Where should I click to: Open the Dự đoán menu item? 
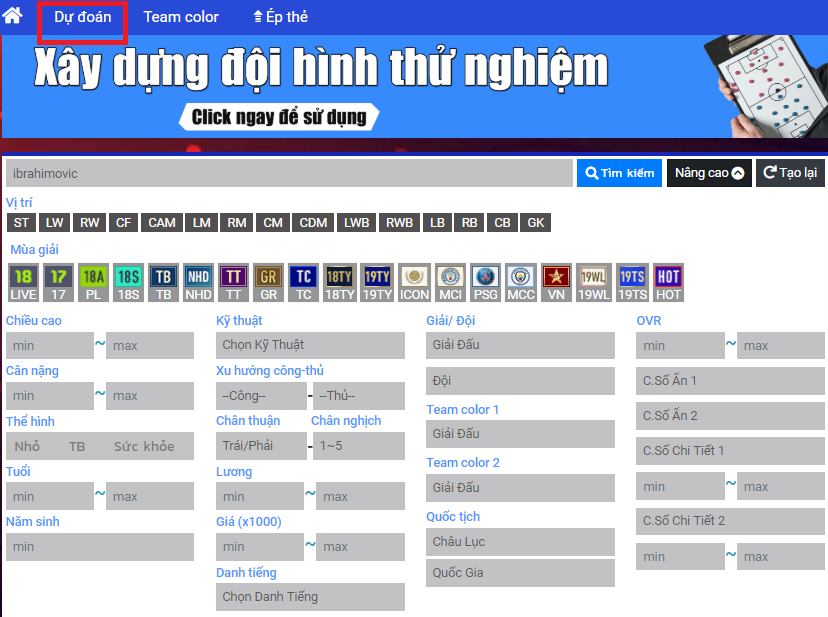pyautogui.click(x=83, y=17)
